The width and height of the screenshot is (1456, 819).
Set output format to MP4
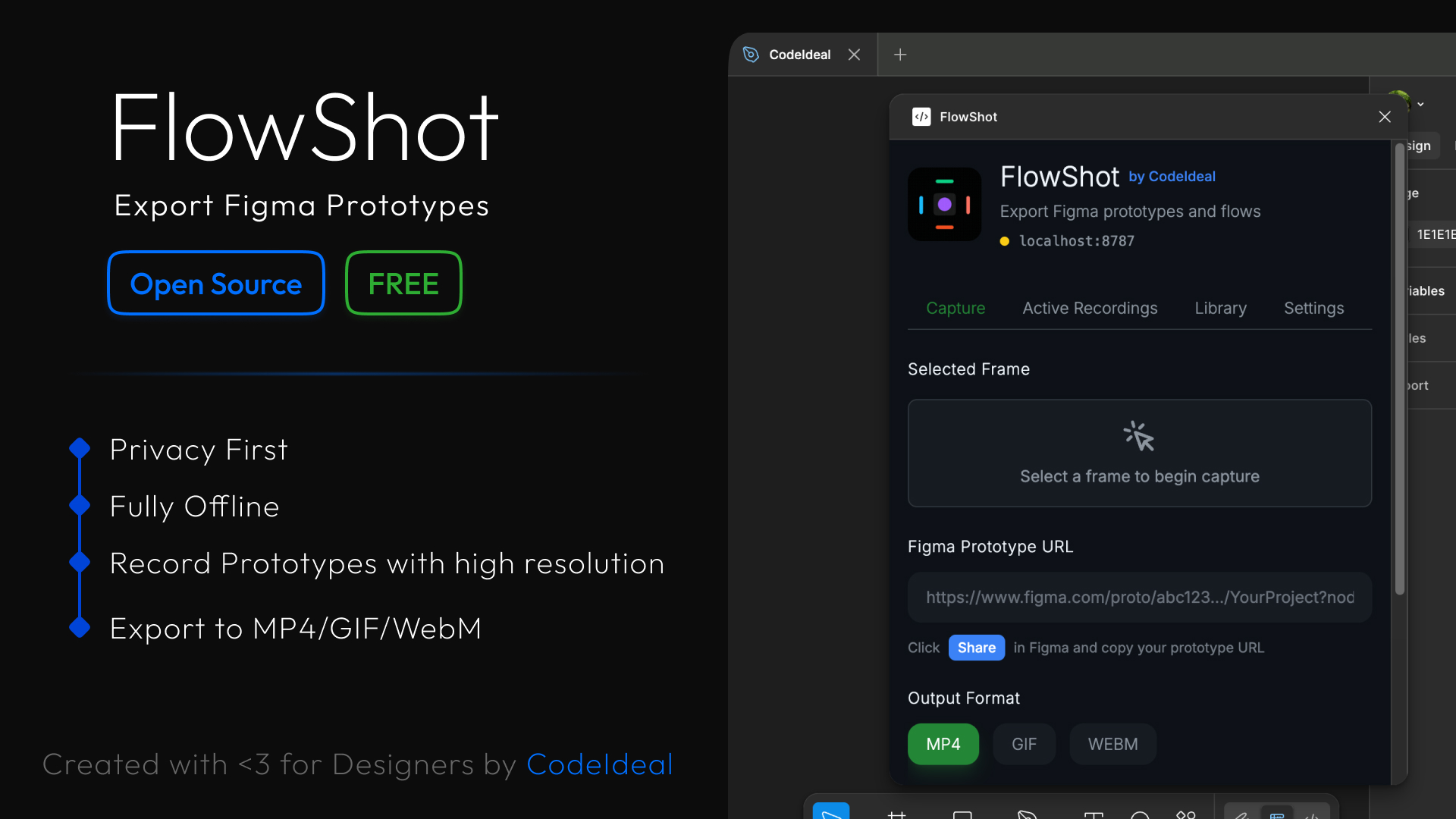point(943,744)
